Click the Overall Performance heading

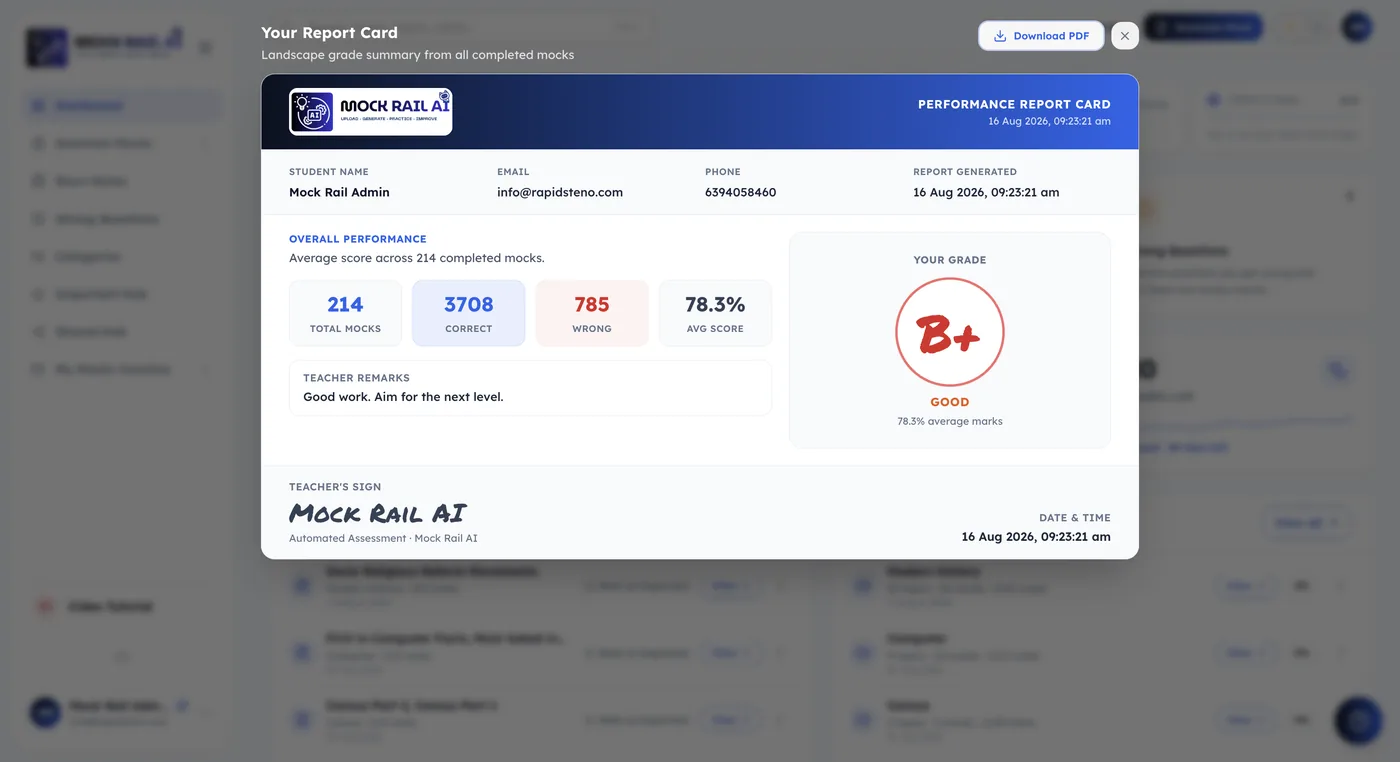pos(358,239)
